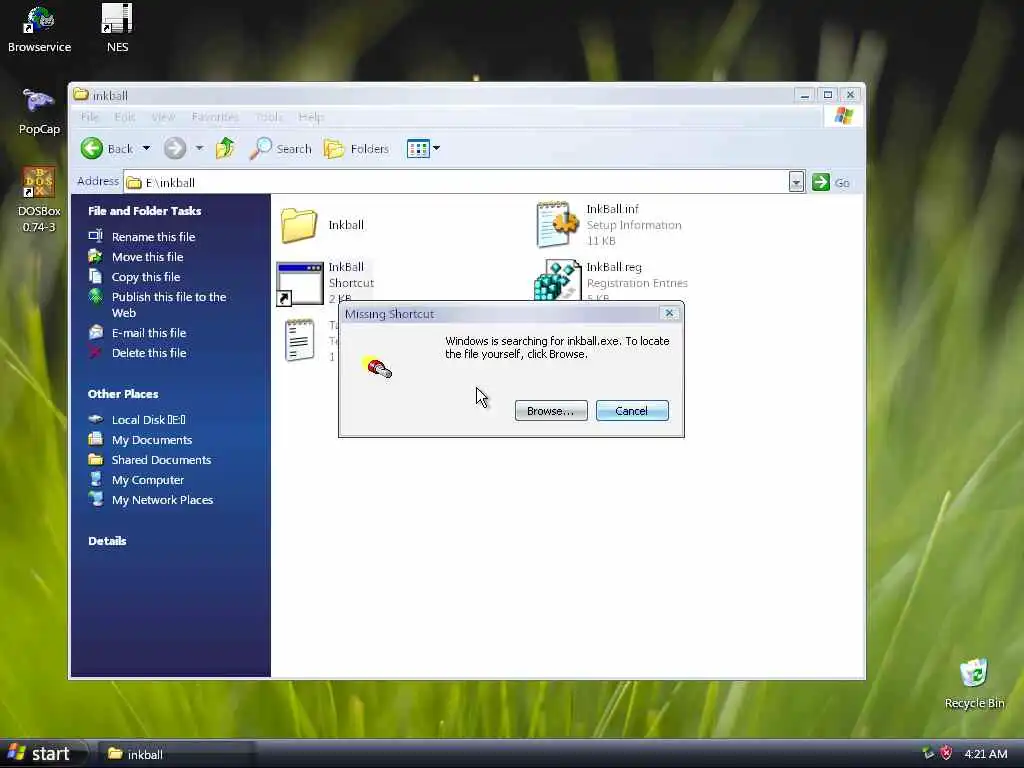Click the Rename this file icon
Screen dimensions: 1024x768
95,236
